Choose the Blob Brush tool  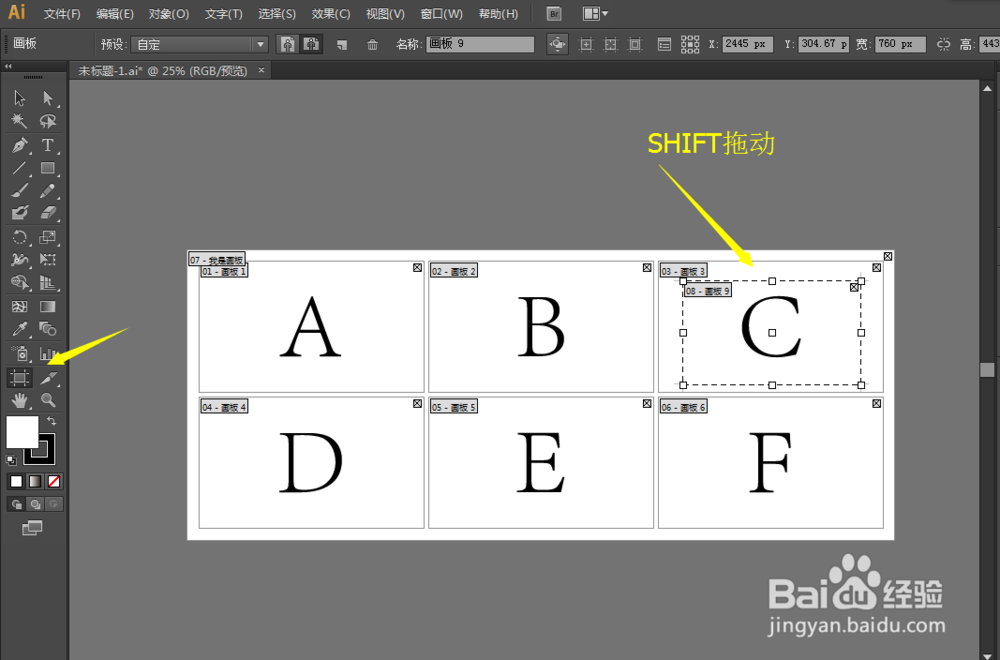[19, 213]
